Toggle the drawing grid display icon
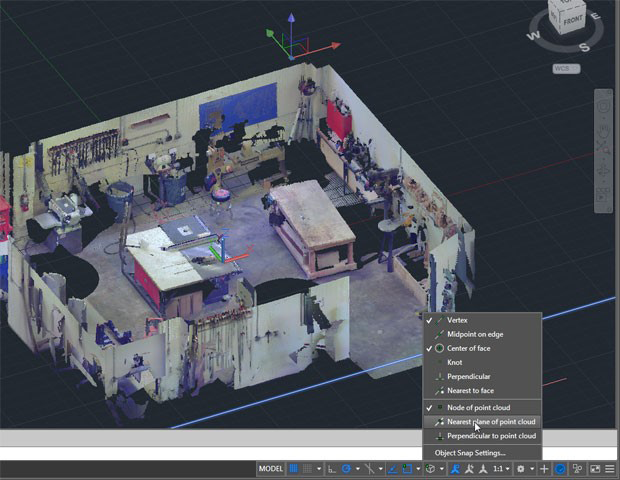This screenshot has width=620, height=480. point(293,469)
